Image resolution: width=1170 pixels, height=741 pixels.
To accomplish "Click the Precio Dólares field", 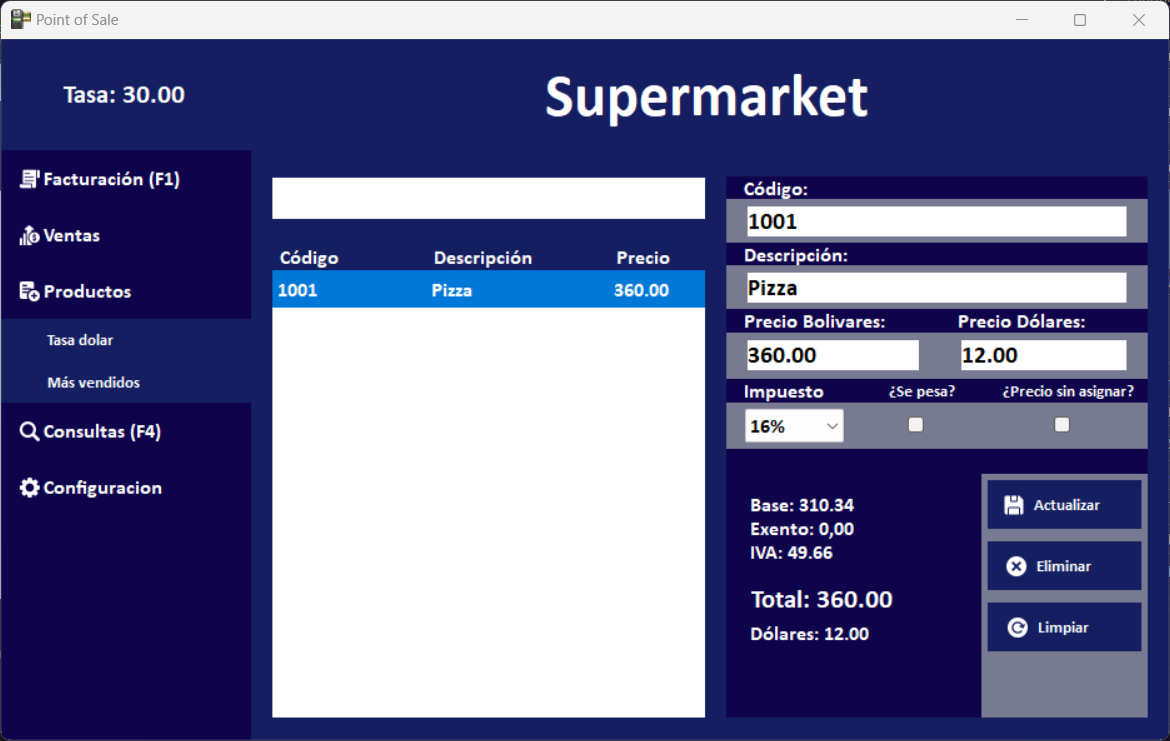I will [1043, 355].
